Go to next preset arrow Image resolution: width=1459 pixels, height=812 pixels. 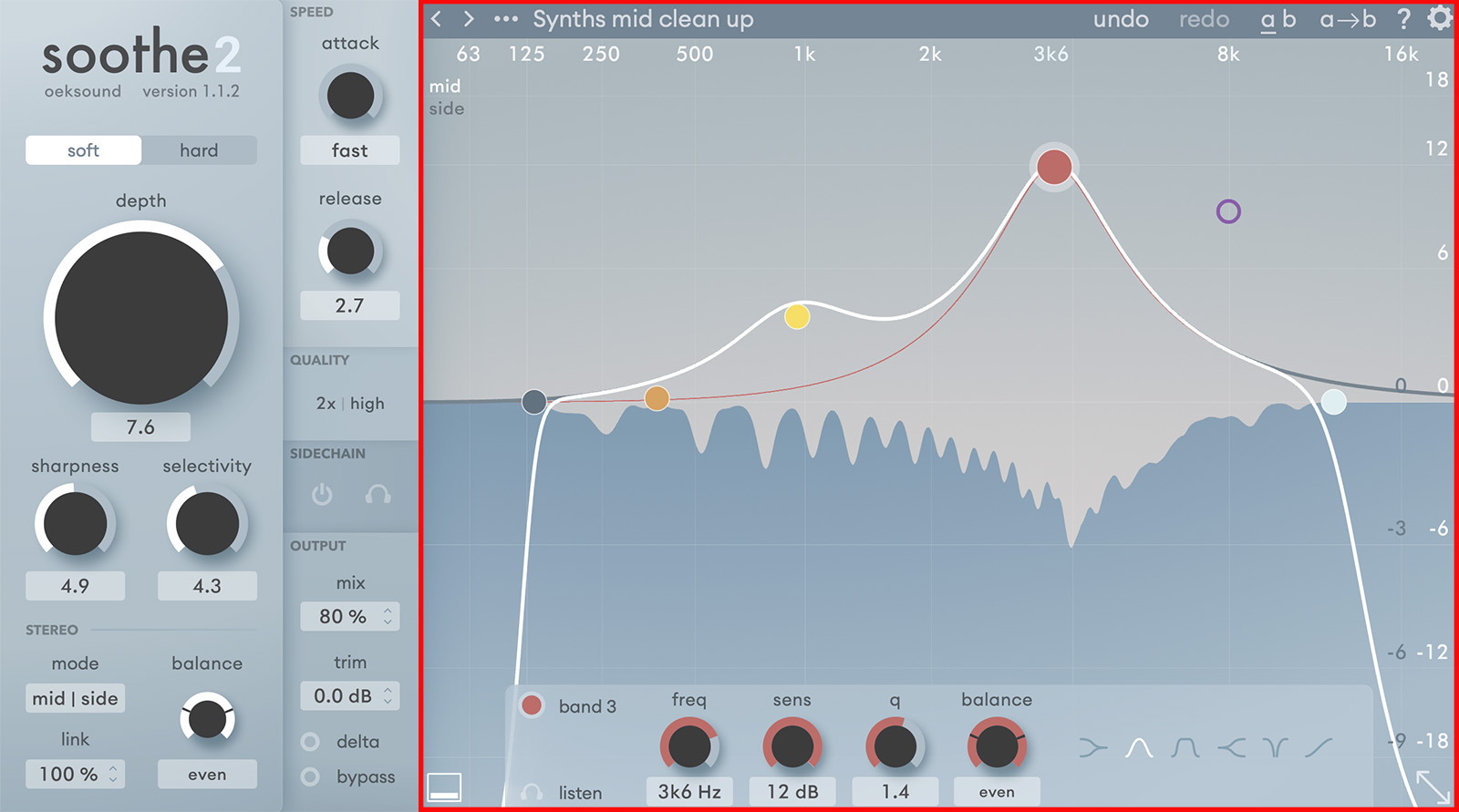click(469, 19)
